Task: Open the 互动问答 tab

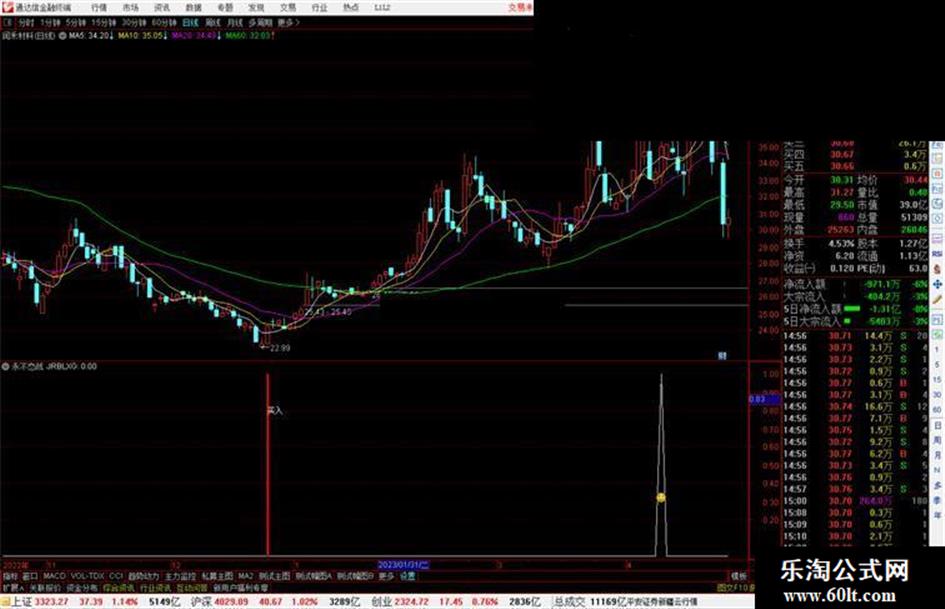Action: point(192,587)
